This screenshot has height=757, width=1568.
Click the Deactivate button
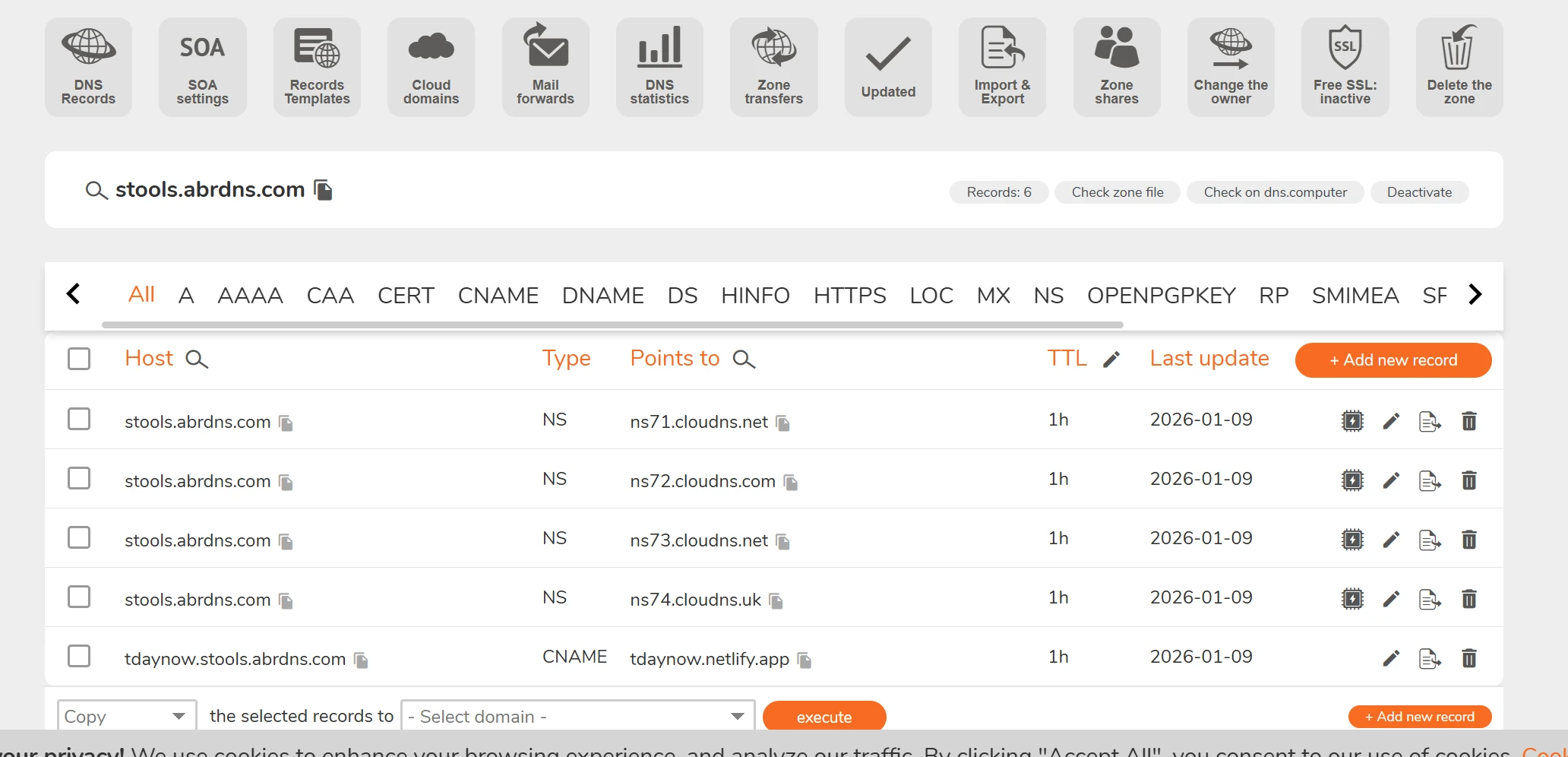pos(1419,192)
